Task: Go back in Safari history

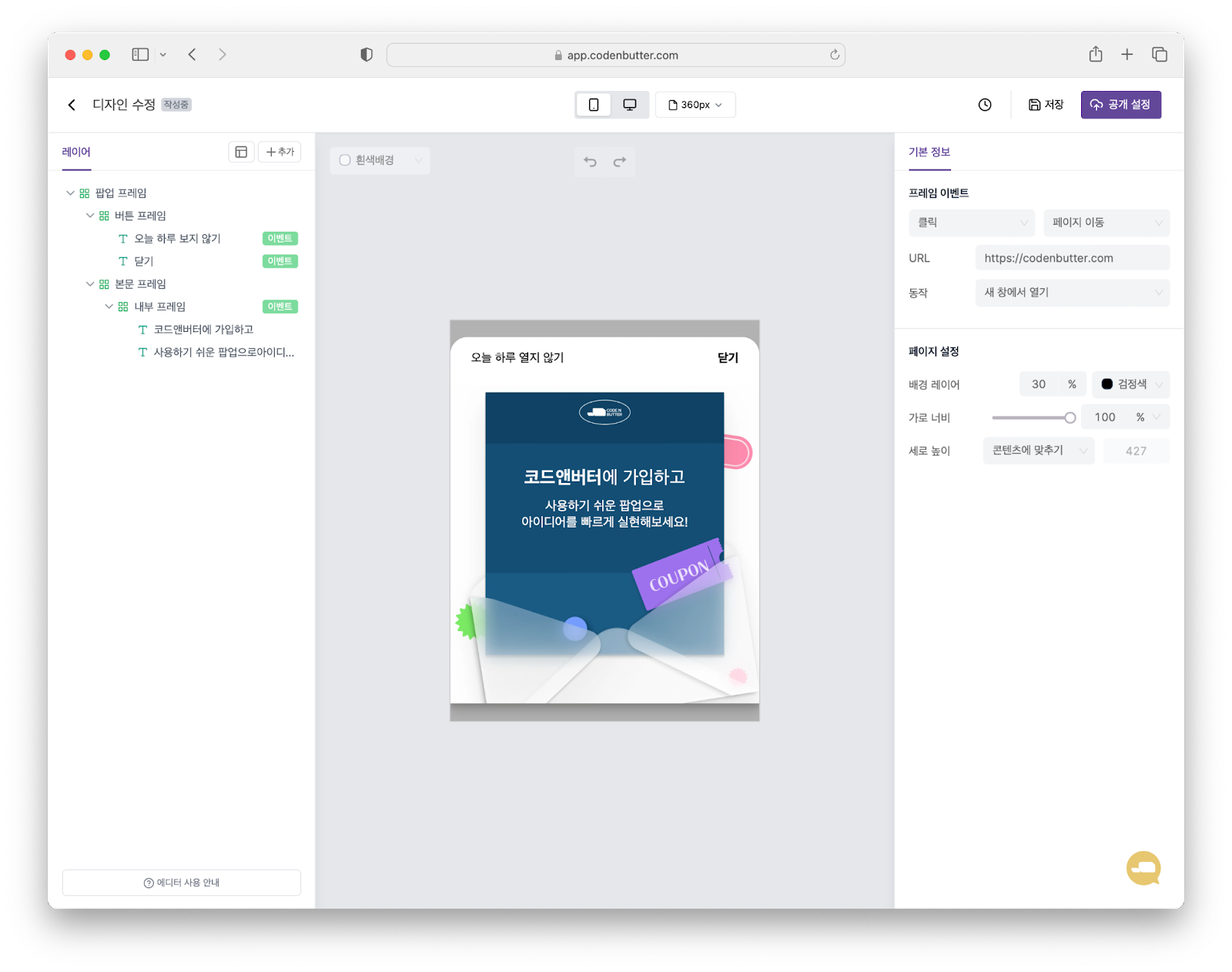Action: pos(192,55)
